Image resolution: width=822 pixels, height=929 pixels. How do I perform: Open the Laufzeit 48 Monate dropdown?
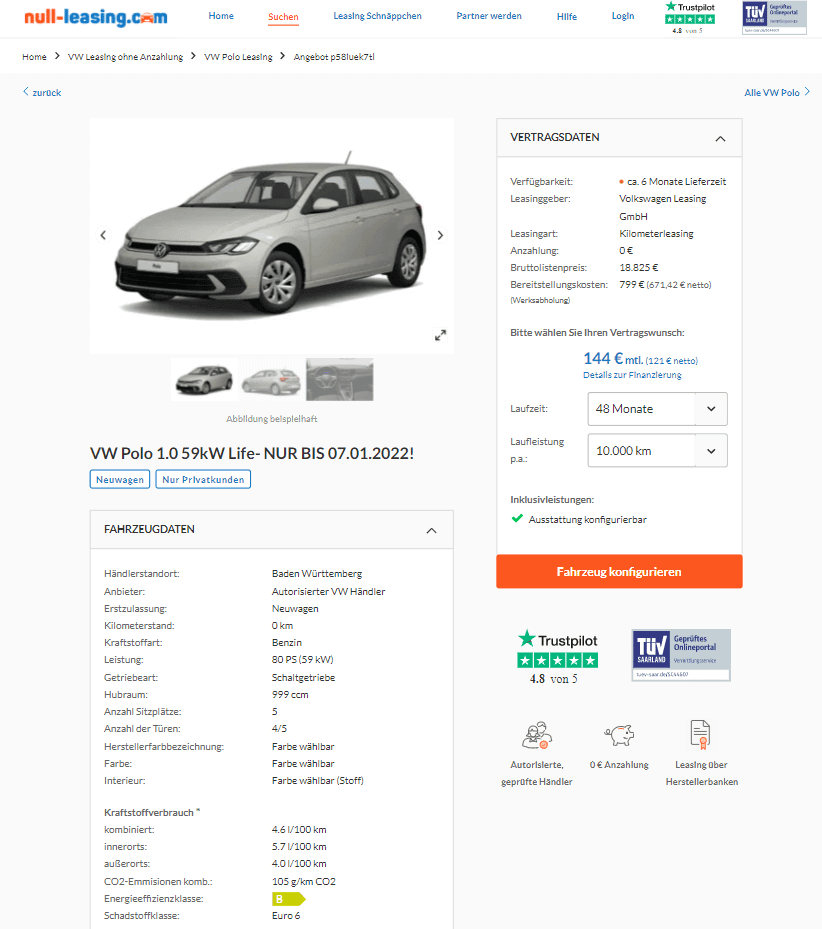pos(657,409)
